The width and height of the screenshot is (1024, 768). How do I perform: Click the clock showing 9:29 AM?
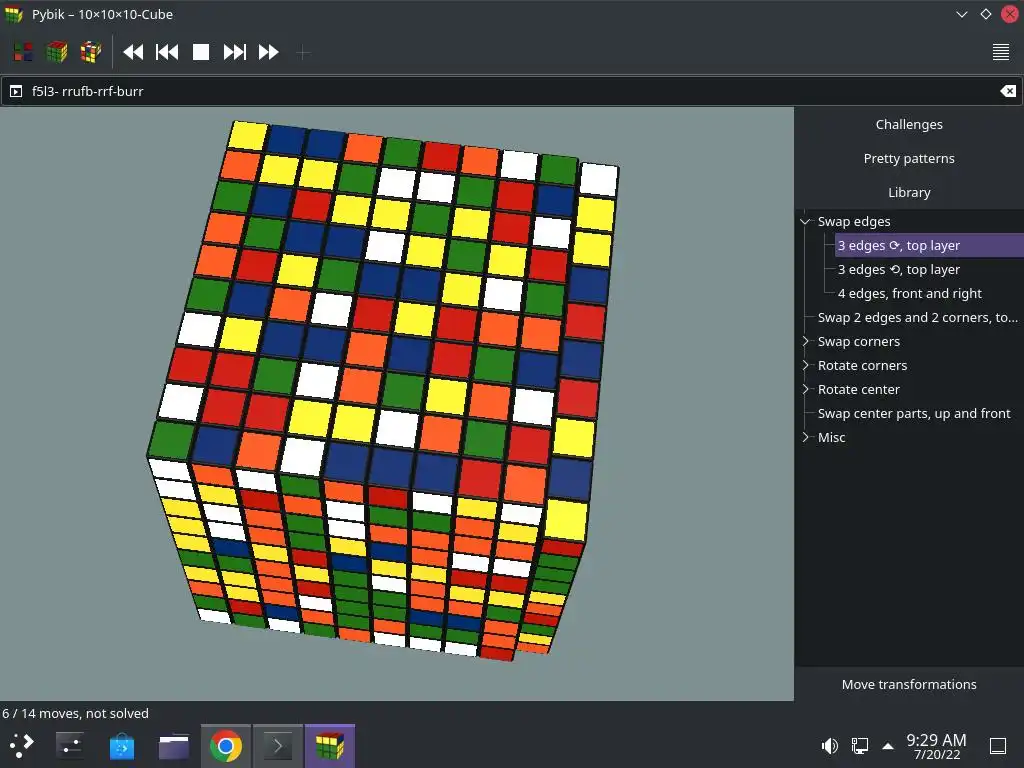point(936,746)
